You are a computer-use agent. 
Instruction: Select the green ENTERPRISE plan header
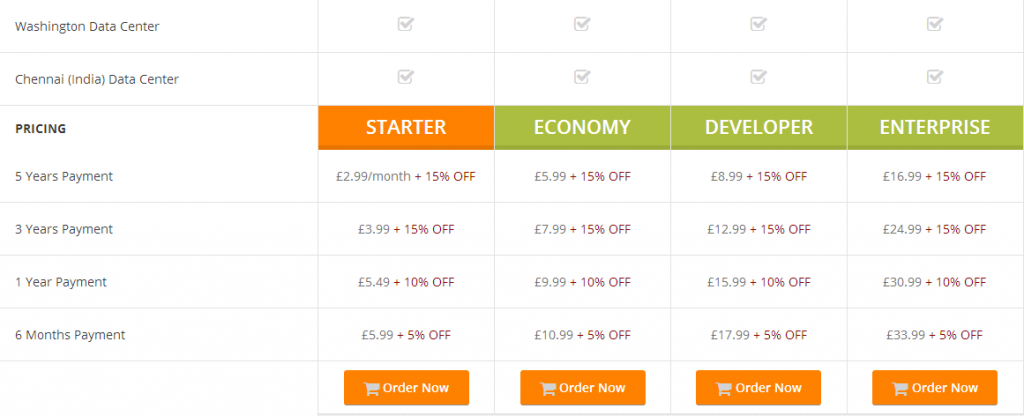coord(935,127)
